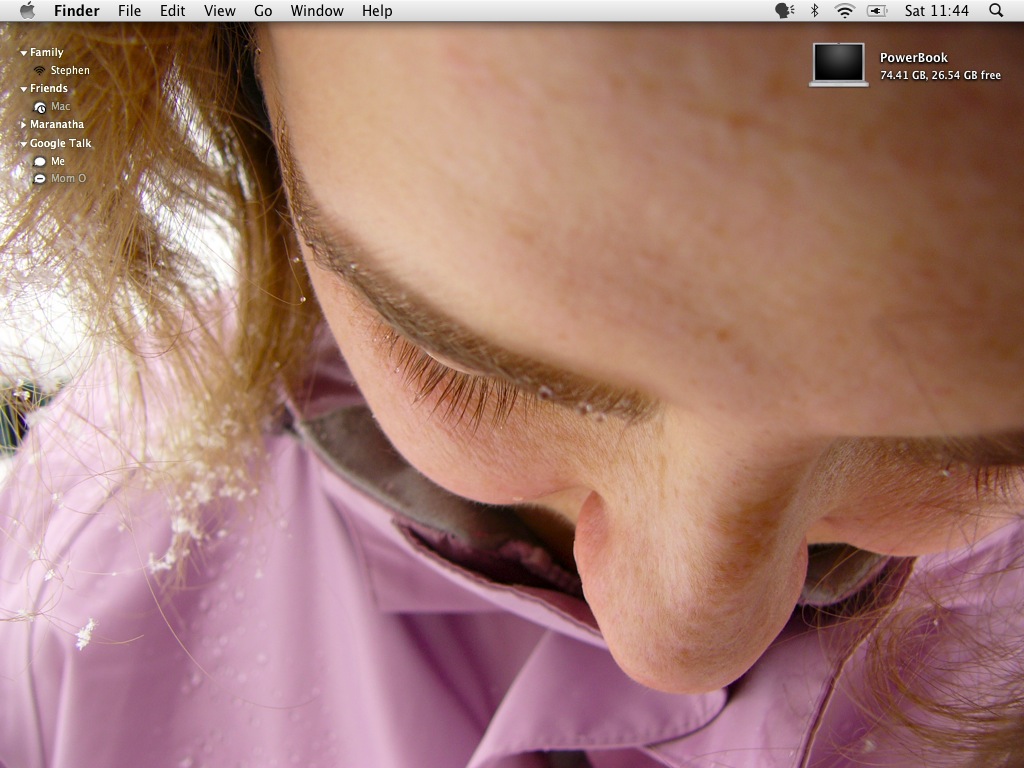Click the Bluetooth status icon
Viewport: 1024px width, 768px height.
814,10
